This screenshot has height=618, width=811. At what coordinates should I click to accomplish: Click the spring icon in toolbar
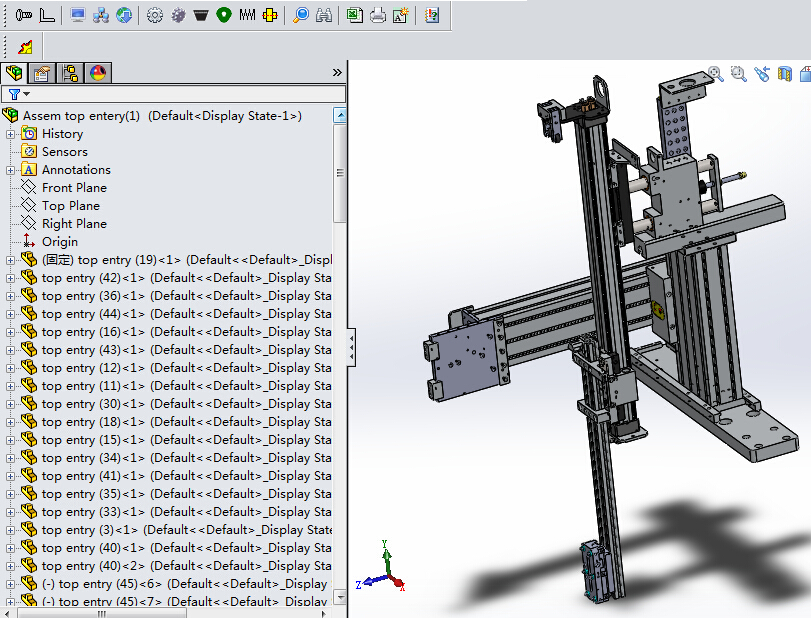click(248, 16)
